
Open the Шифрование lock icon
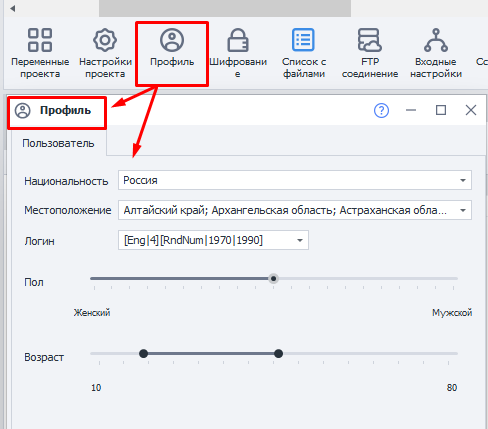click(x=238, y=40)
